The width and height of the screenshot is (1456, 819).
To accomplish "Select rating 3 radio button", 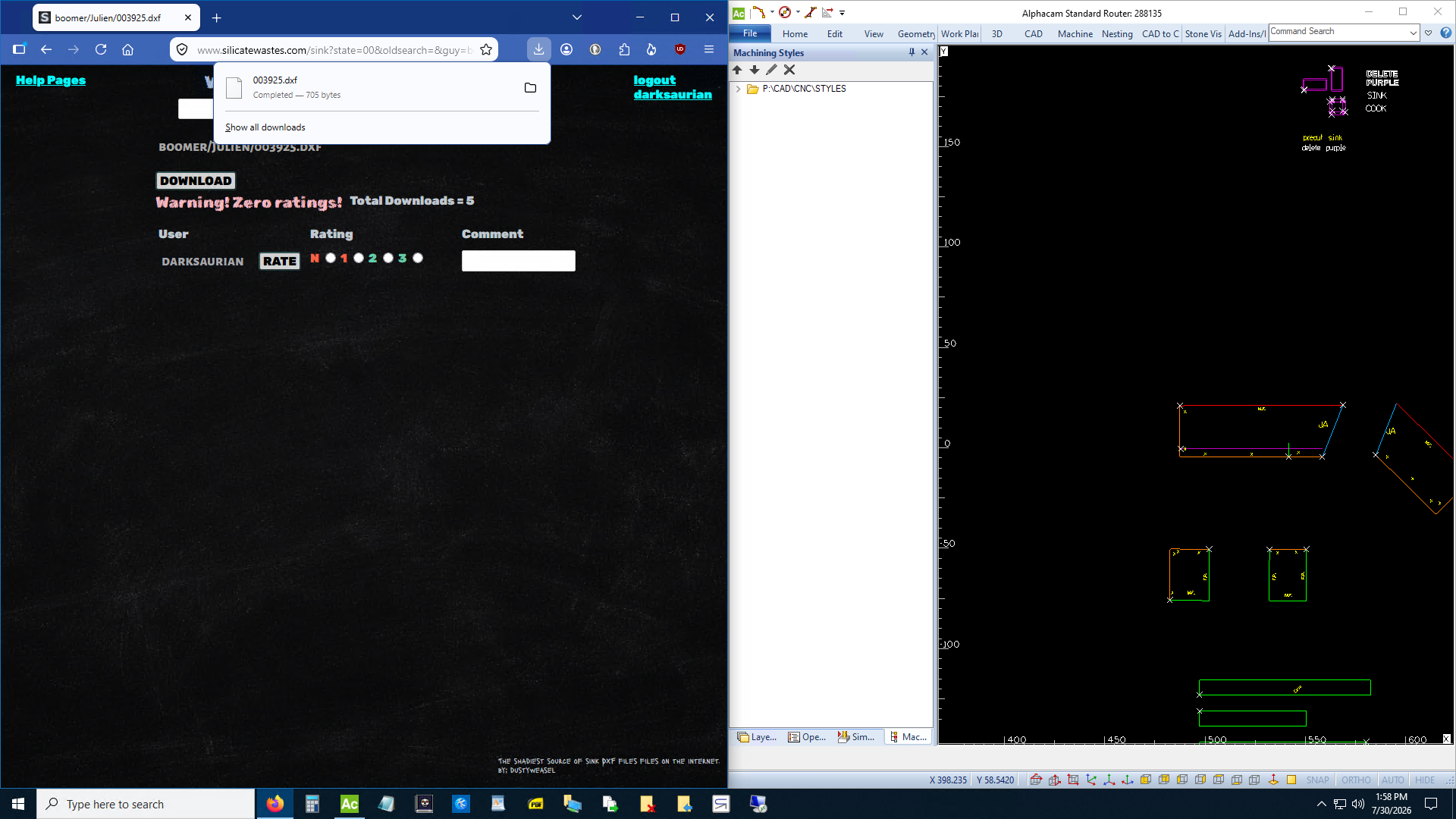I will click(418, 258).
